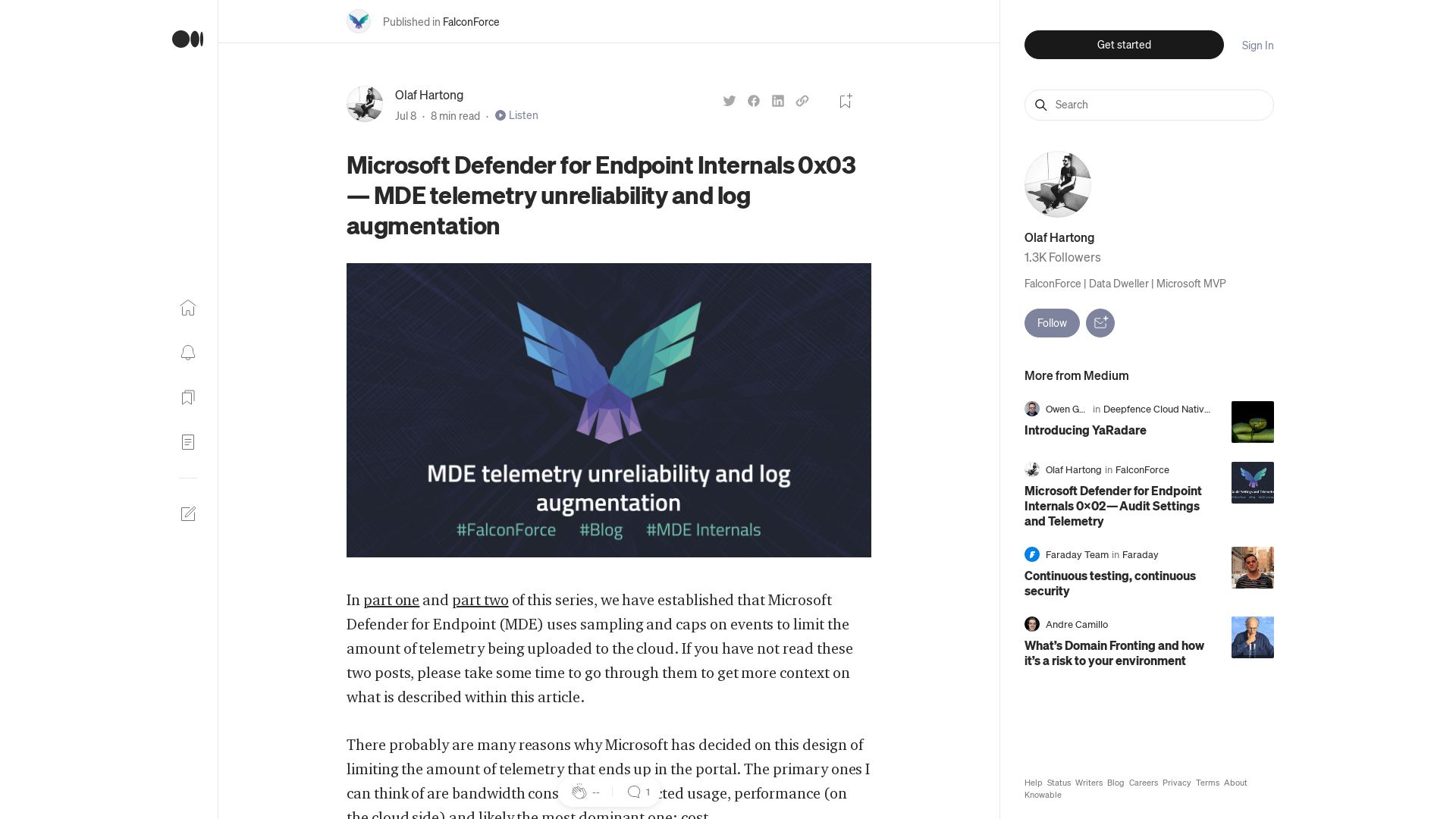Open your saved stories via bookmark icon
Viewport: 1456px width, 819px height.
[187, 397]
